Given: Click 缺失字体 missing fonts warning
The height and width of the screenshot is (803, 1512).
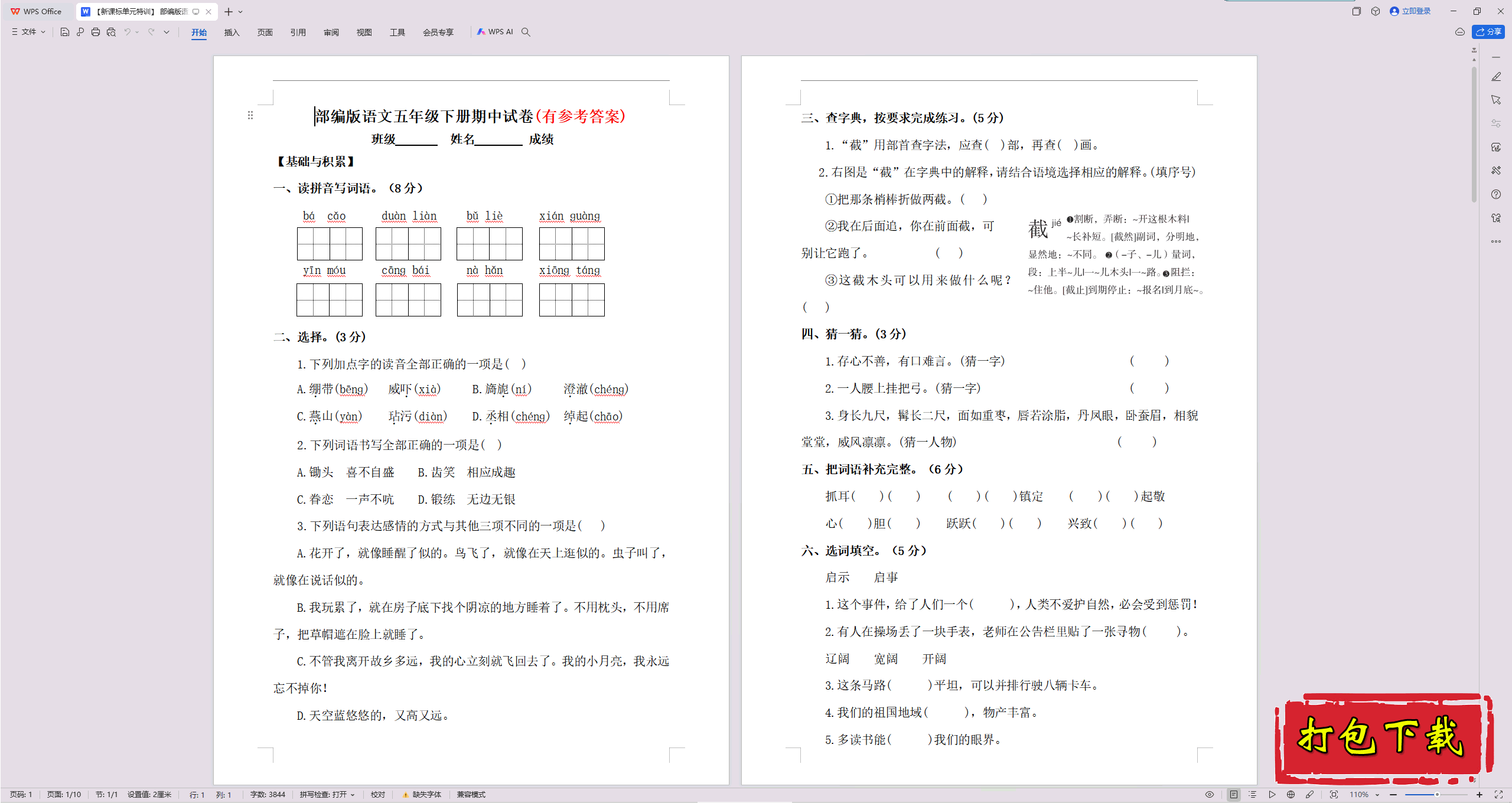Looking at the screenshot, I should [422, 795].
